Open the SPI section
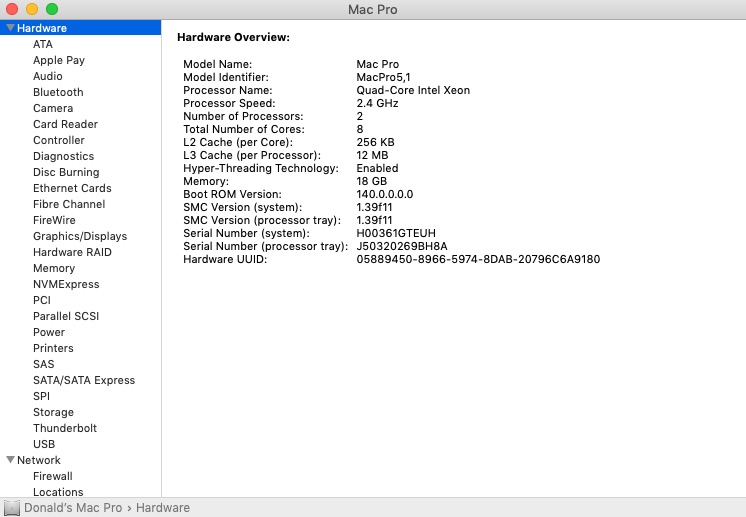 coord(41,396)
